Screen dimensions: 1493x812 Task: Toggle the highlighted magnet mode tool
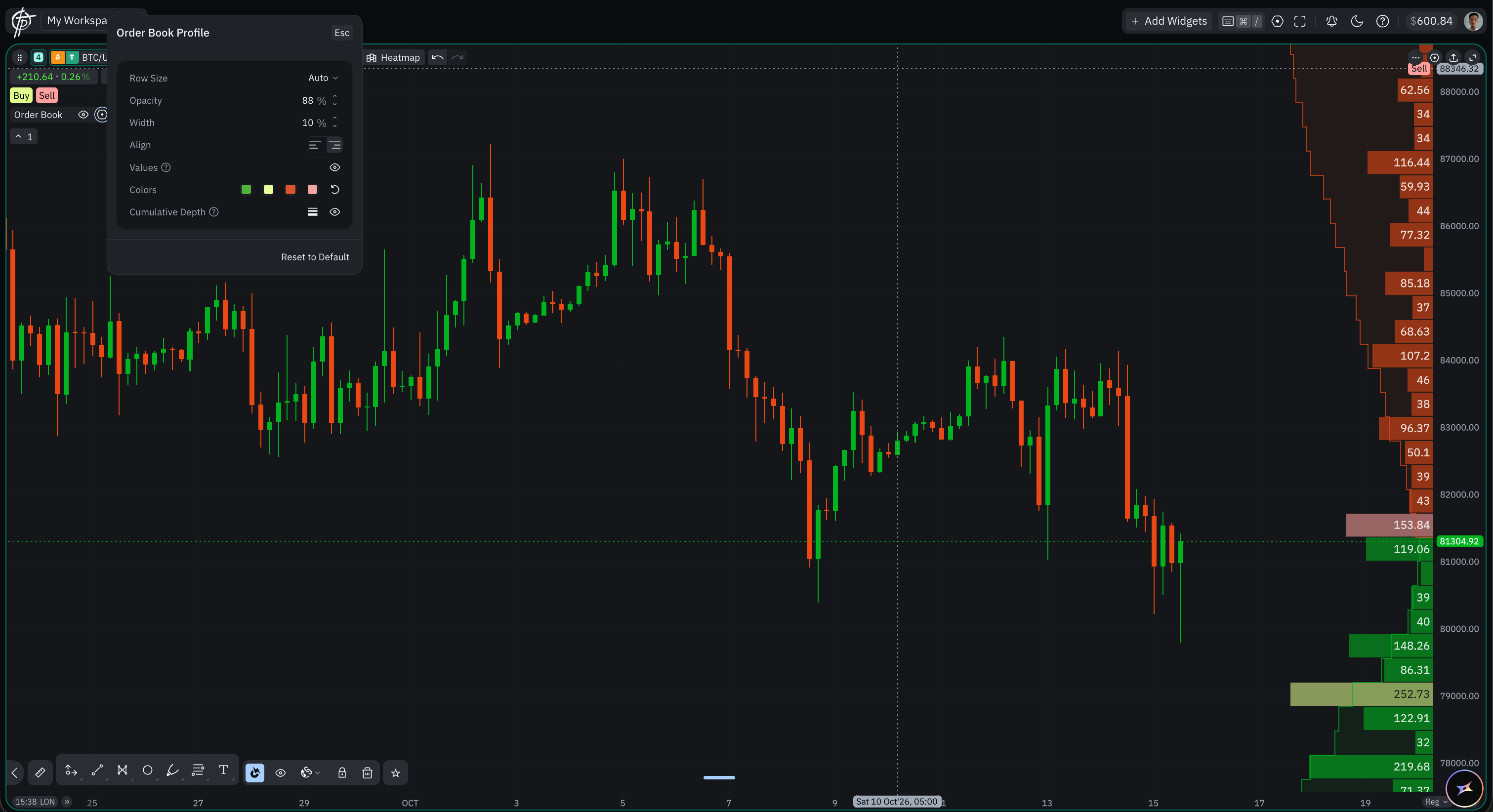255,772
